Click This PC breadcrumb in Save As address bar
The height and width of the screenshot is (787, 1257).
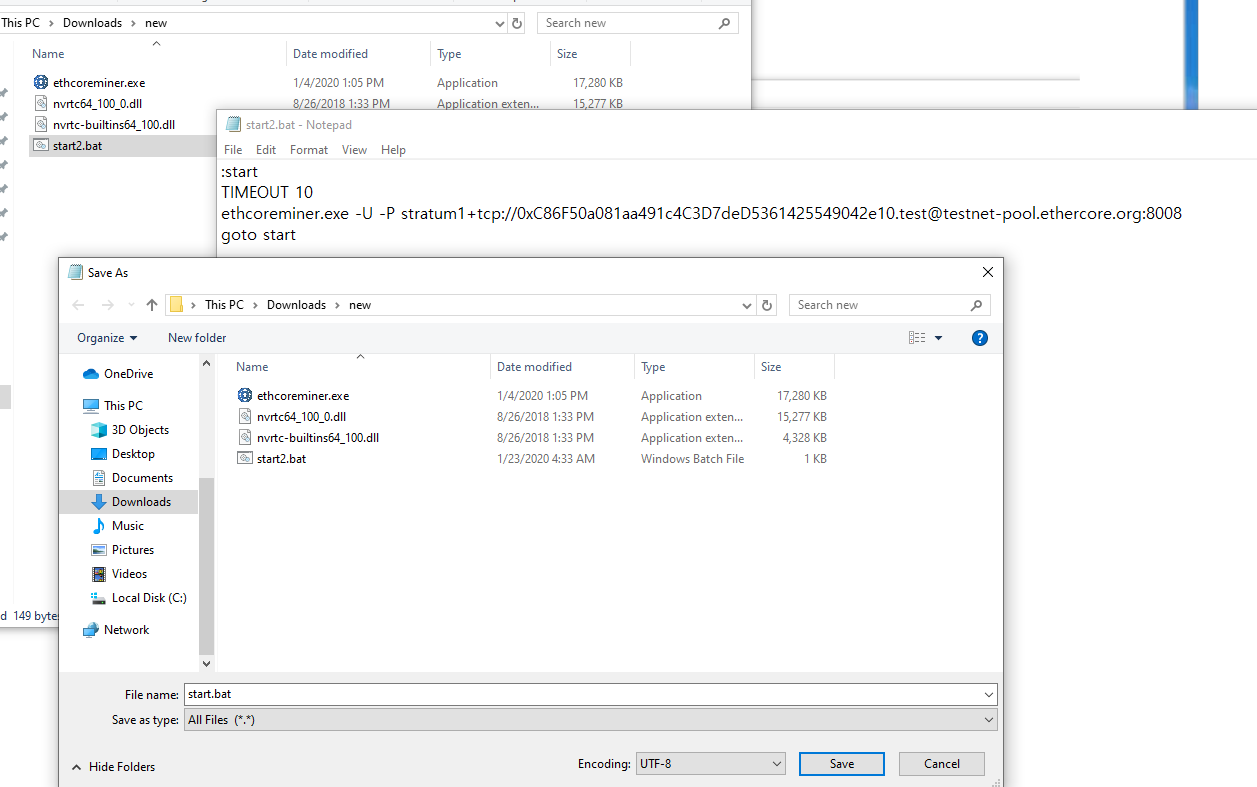(224, 305)
